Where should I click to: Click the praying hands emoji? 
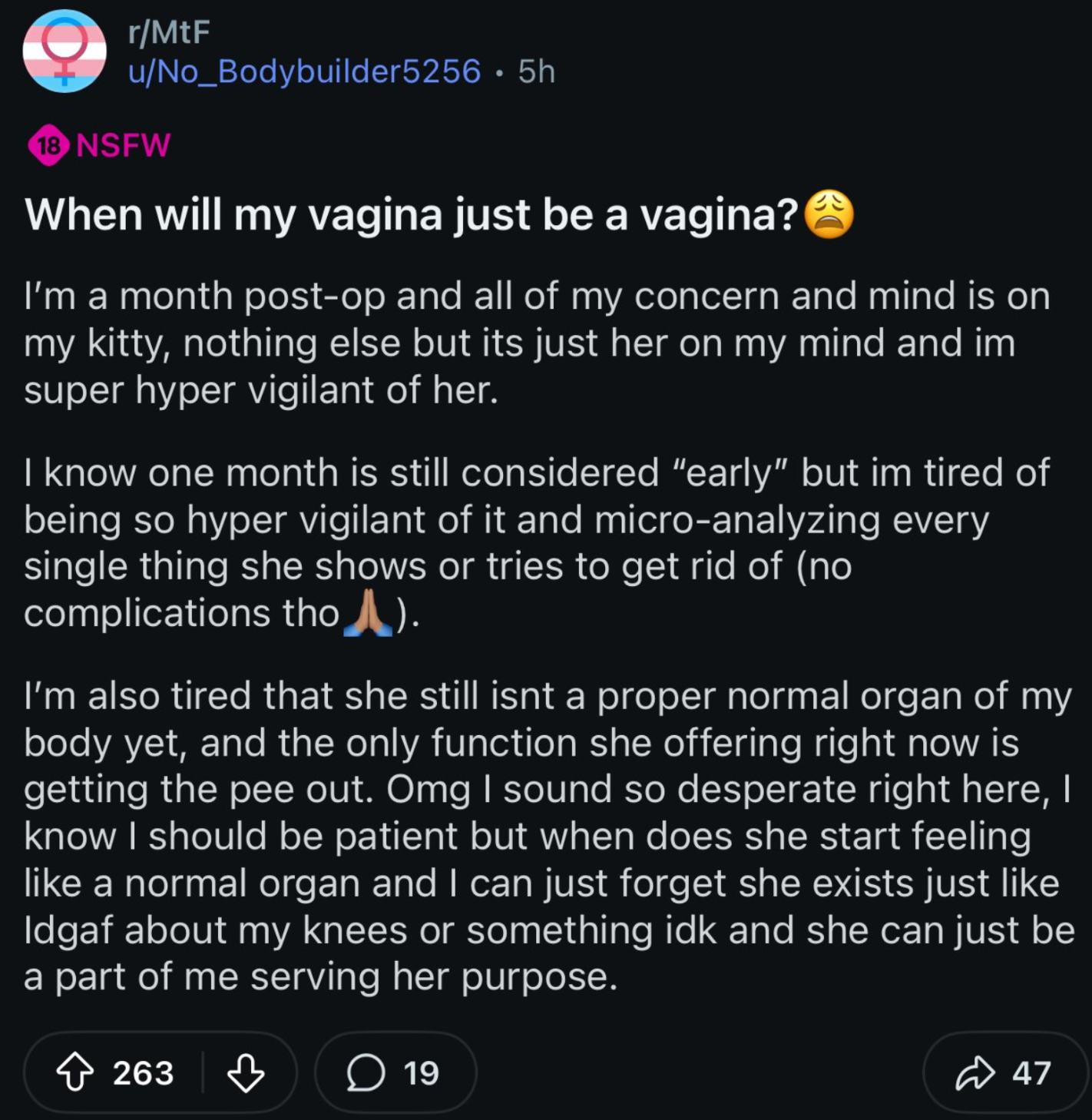pos(369,613)
